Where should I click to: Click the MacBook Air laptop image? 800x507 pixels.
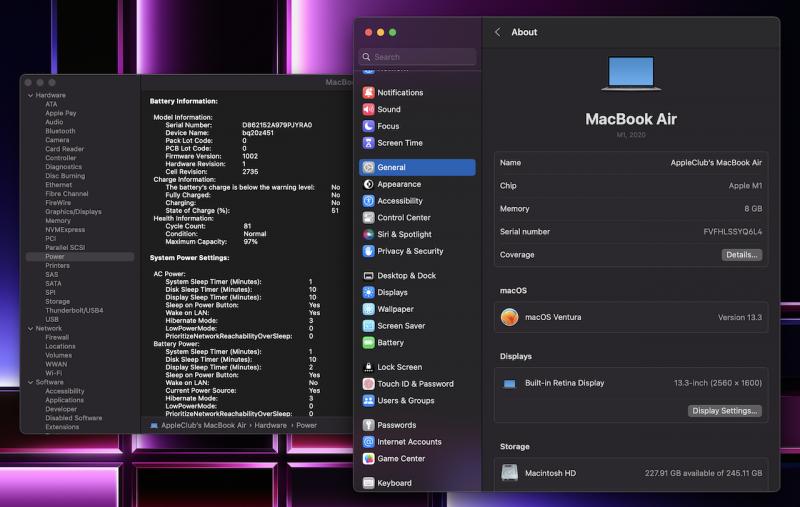coord(631,73)
